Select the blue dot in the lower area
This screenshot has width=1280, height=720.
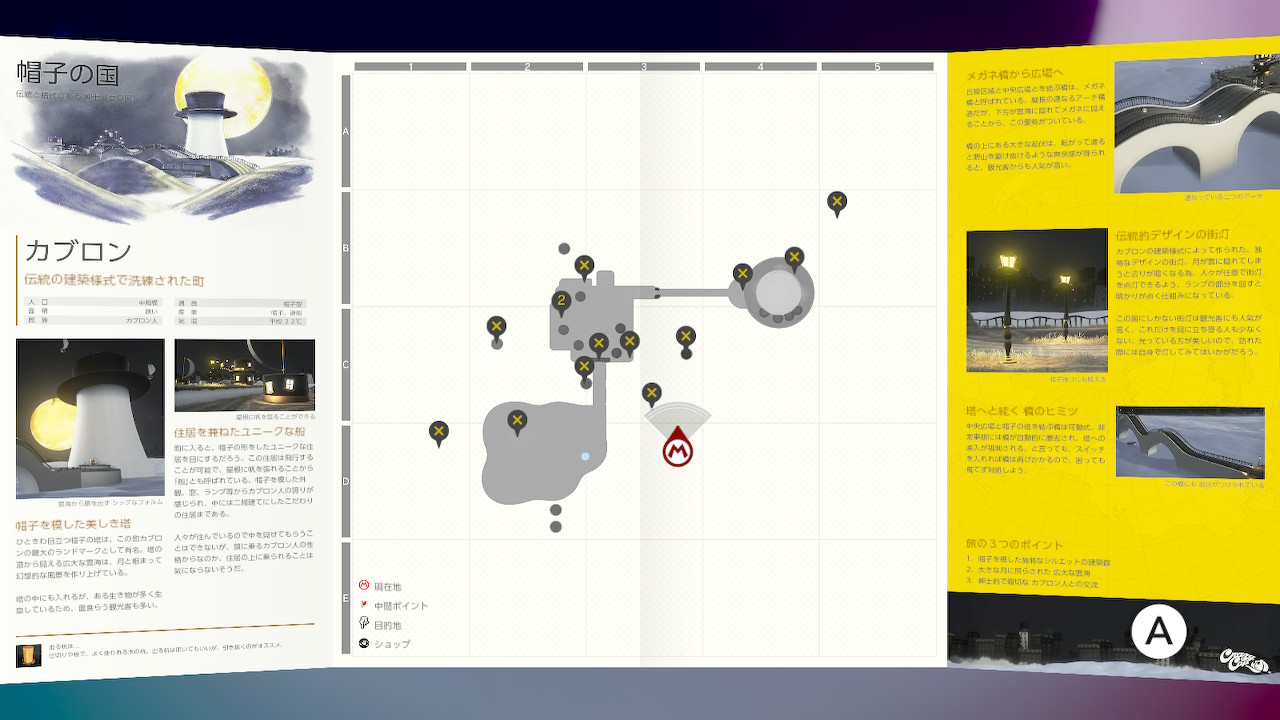pyautogui.click(x=586, y=456)
